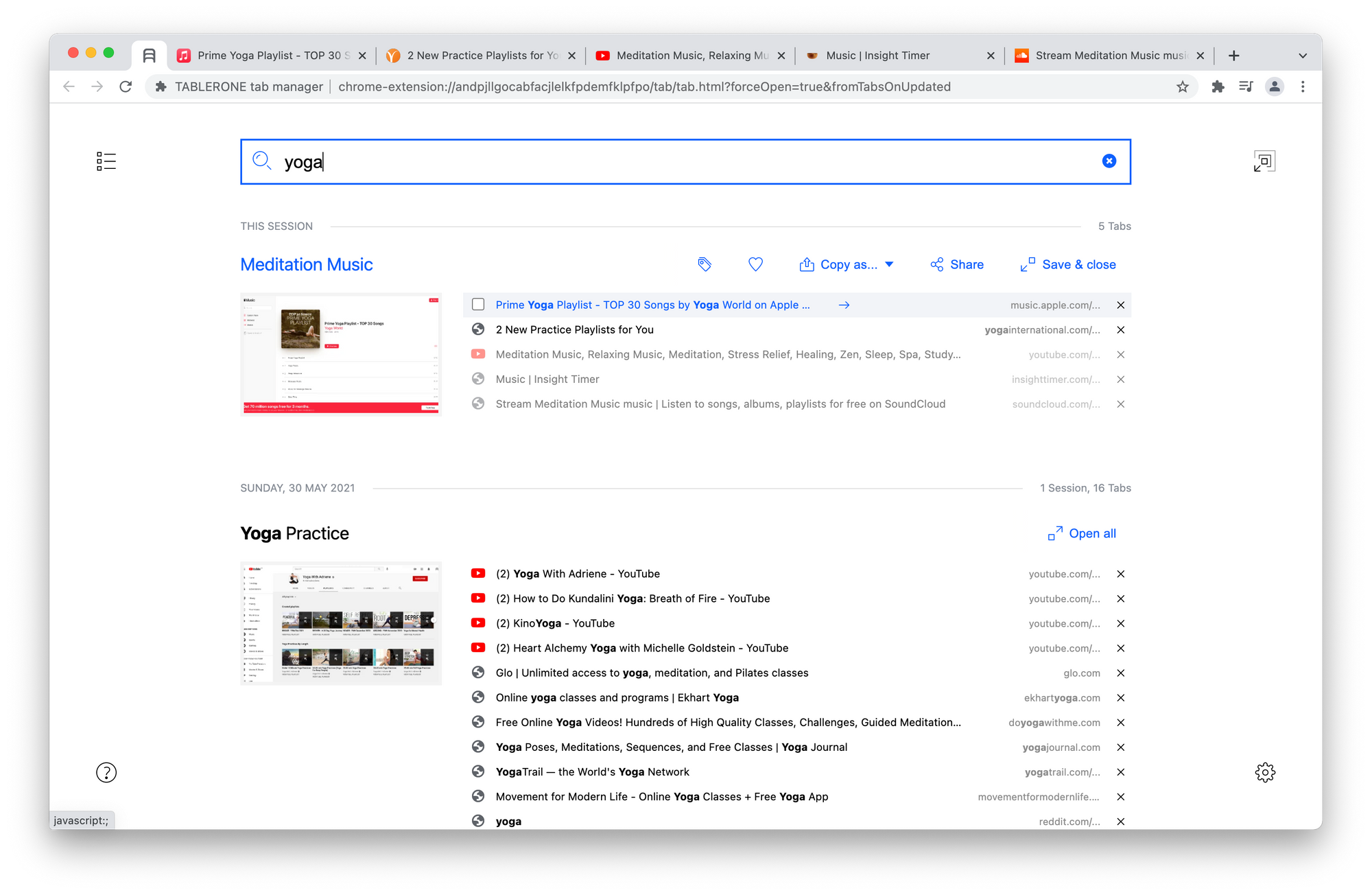This screenshot has height=895, width=1372.
Task: Switch to Meditation Music browser tab
Action: [685, 55]
